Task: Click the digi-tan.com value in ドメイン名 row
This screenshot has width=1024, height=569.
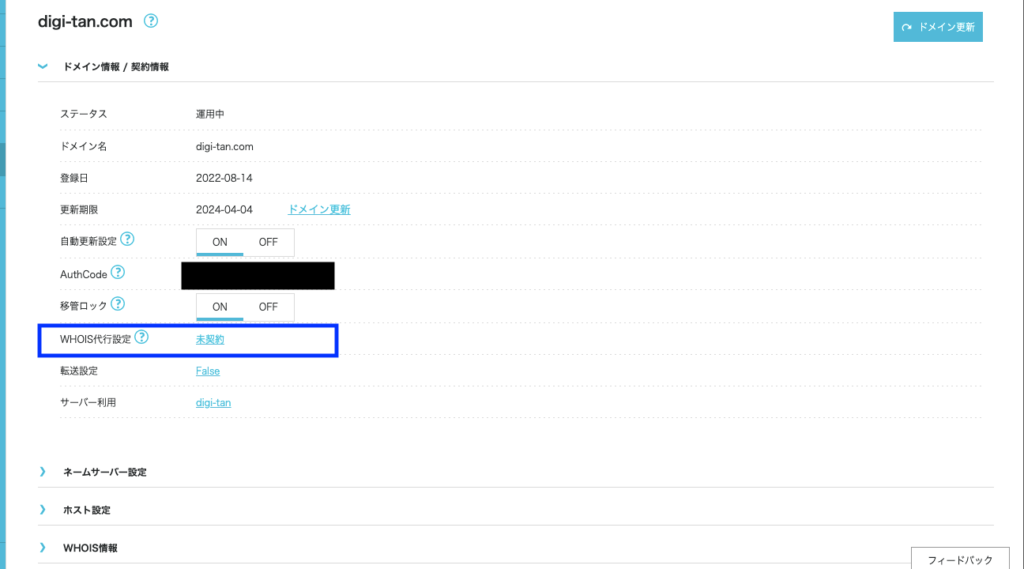Action: click(225, 147)
